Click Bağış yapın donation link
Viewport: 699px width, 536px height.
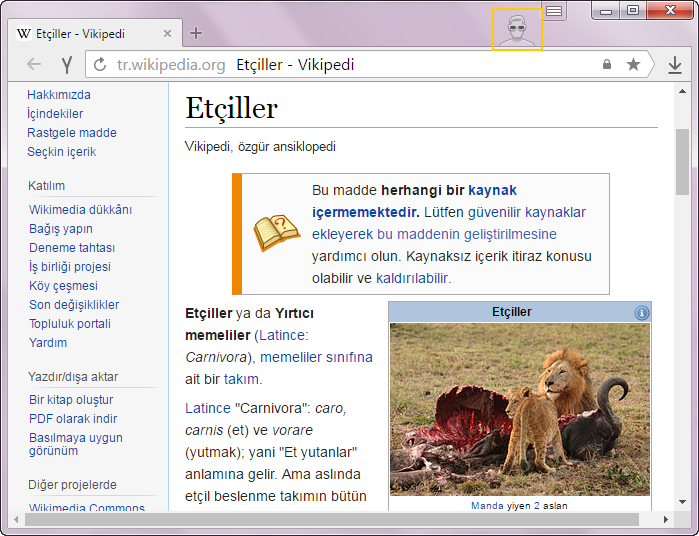click(61, 229)
